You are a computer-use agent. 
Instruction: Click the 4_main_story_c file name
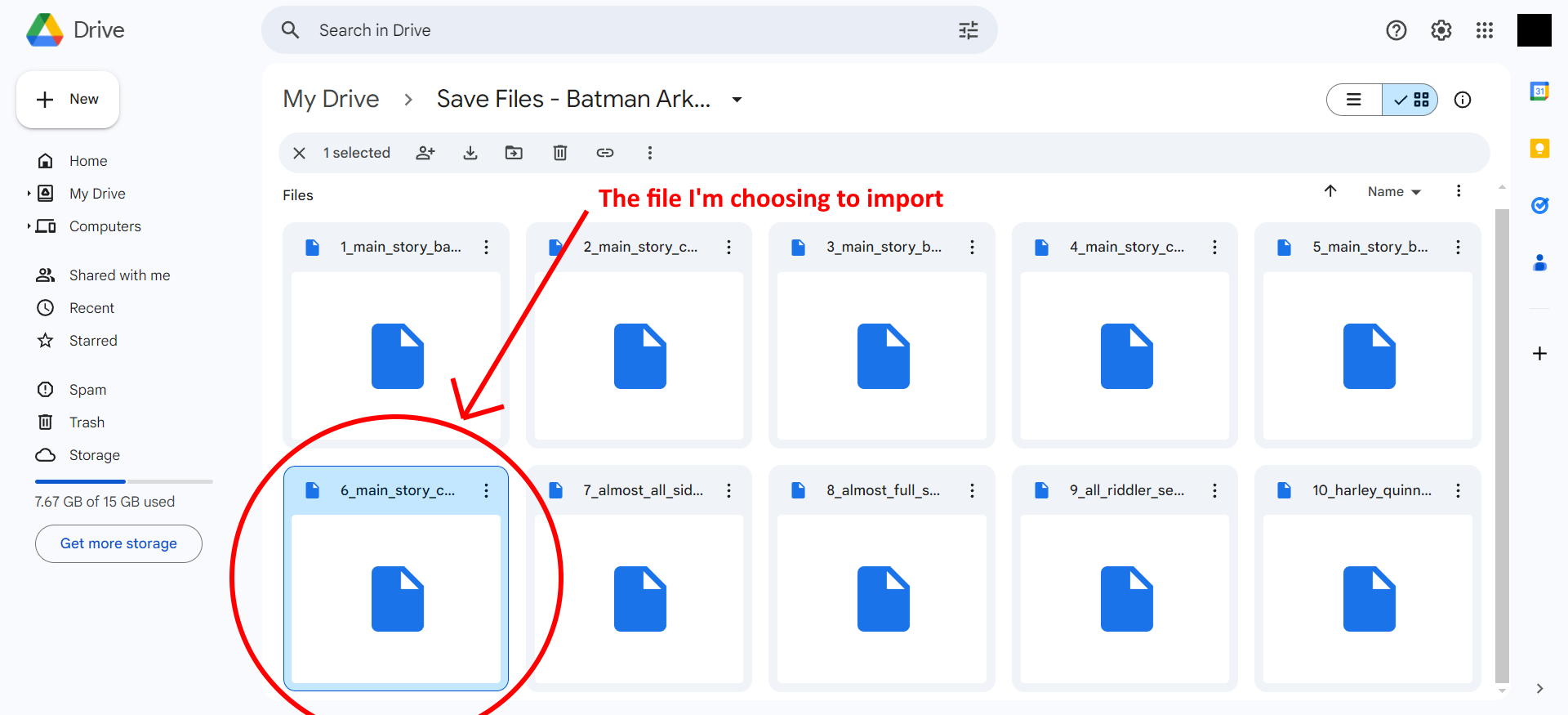point(1127,247)
